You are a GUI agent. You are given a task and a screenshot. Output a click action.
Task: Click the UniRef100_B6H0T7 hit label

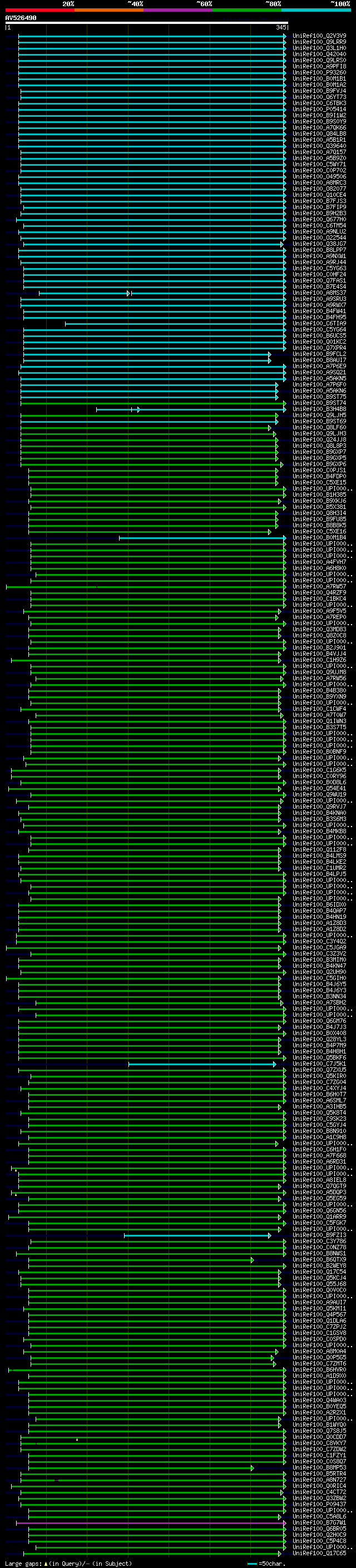[x=319, y=1095]
